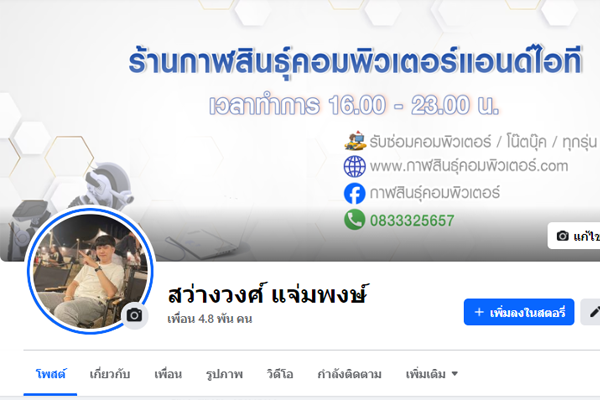Click the globe website icon on cover
The image size is (600, 400).
click(x=354, y=167)
